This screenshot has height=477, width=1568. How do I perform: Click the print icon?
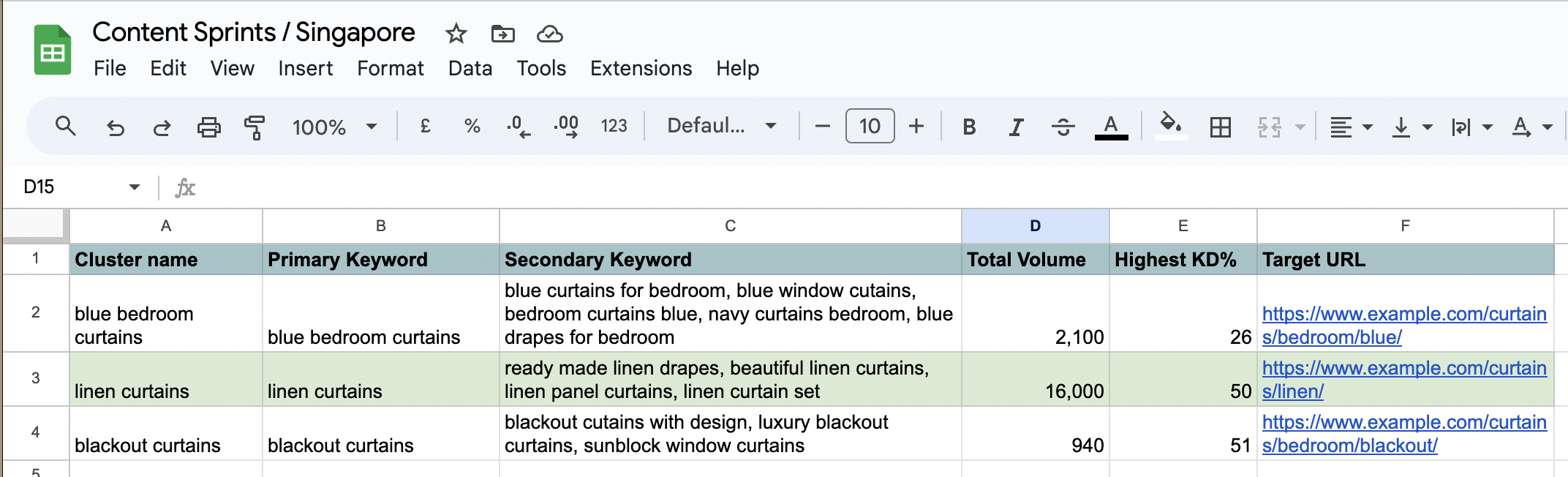[208, 127]
